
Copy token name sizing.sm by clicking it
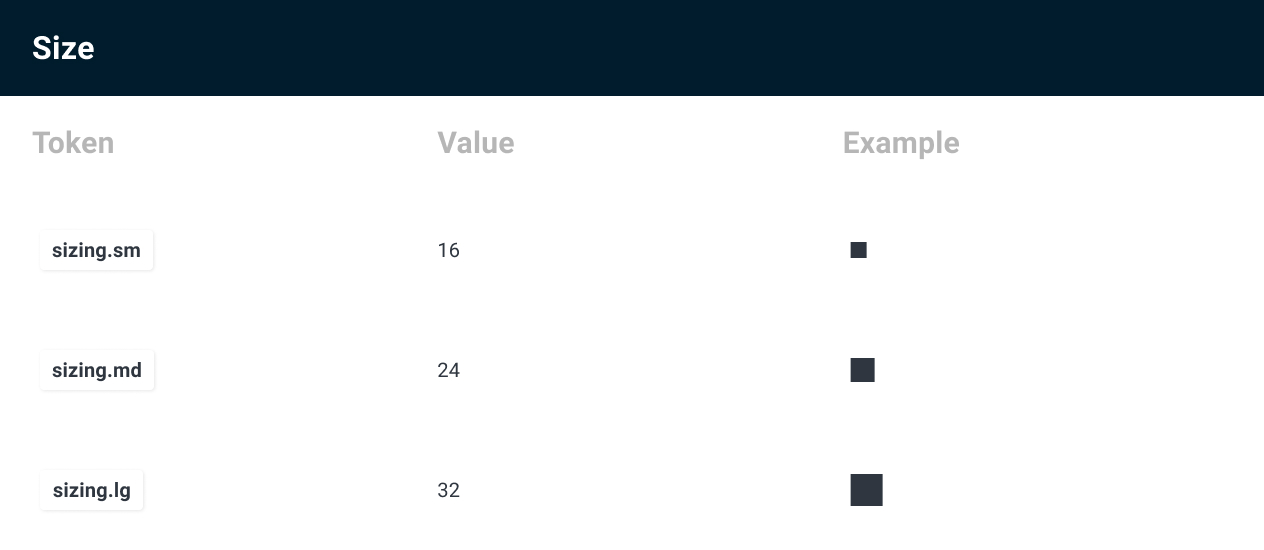96,250
